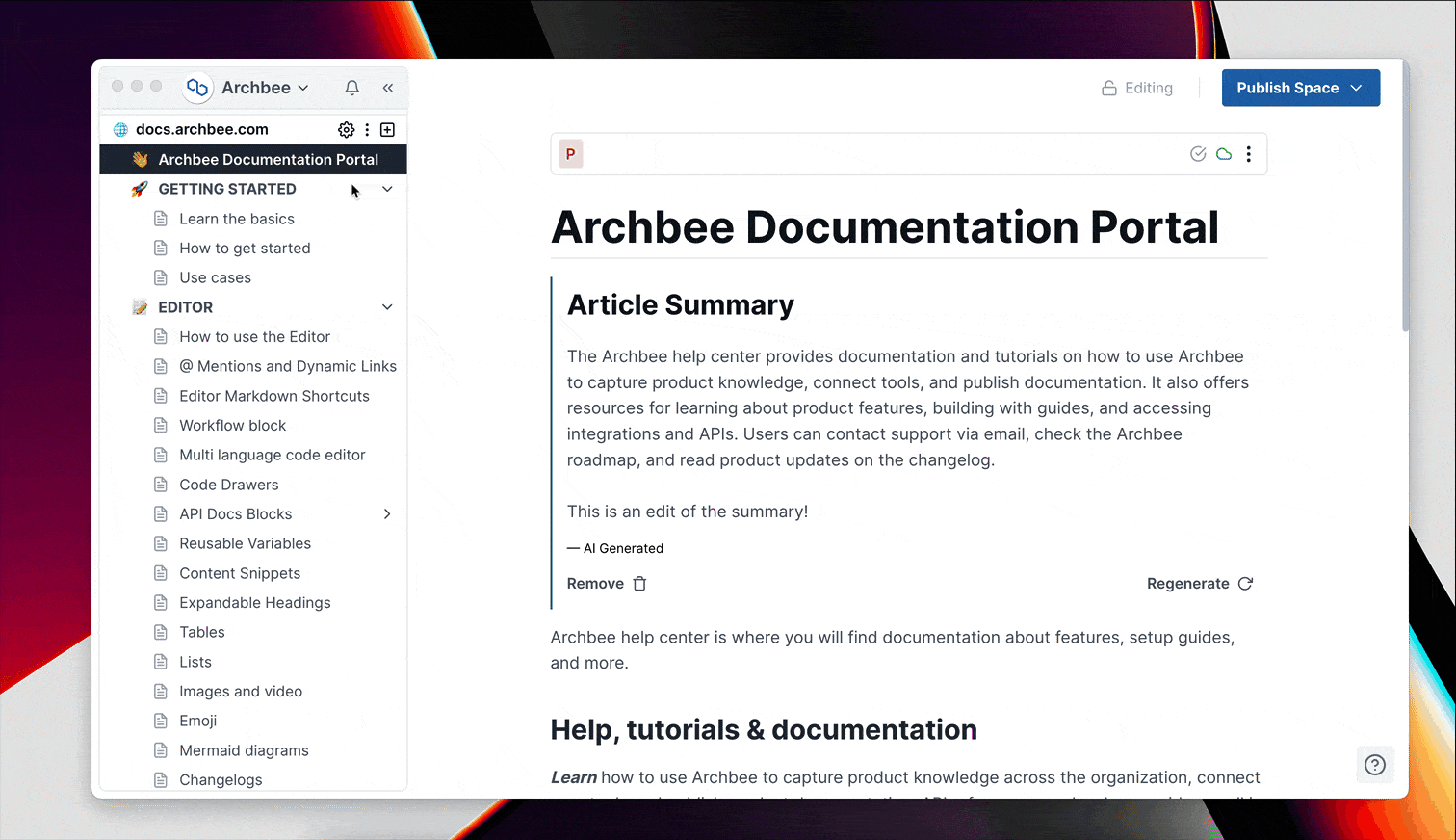
Task: Expand the API Docs Blocks item
Action: (x=387, y=514)
